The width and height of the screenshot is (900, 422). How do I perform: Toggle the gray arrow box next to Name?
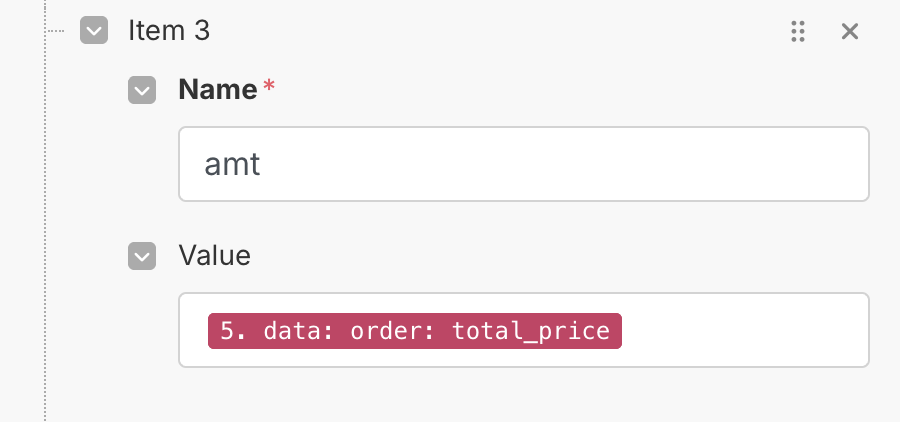click(x=142, y=91)
